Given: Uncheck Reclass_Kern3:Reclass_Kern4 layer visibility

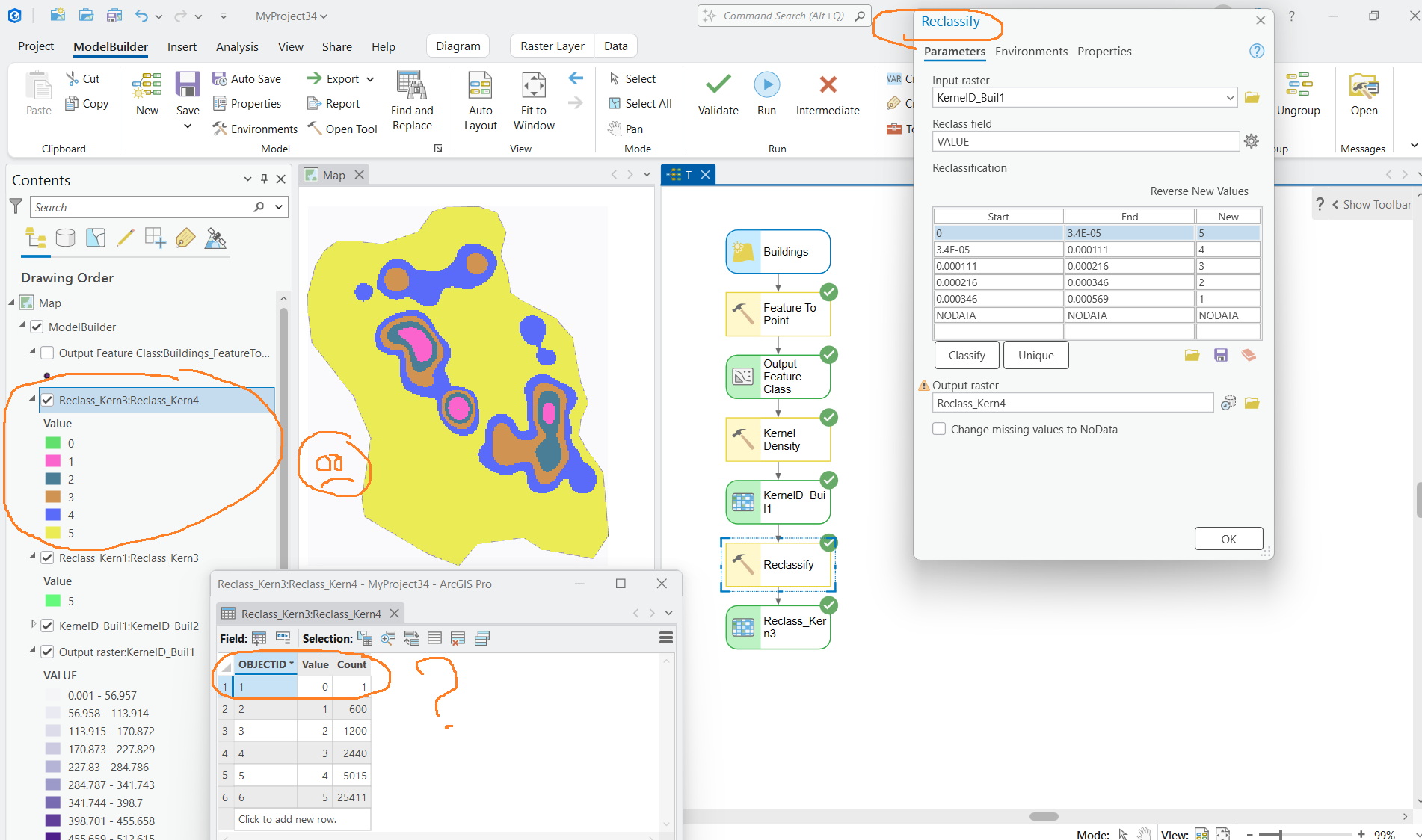Looking at the screenshot, I should (x=47, y=400).
